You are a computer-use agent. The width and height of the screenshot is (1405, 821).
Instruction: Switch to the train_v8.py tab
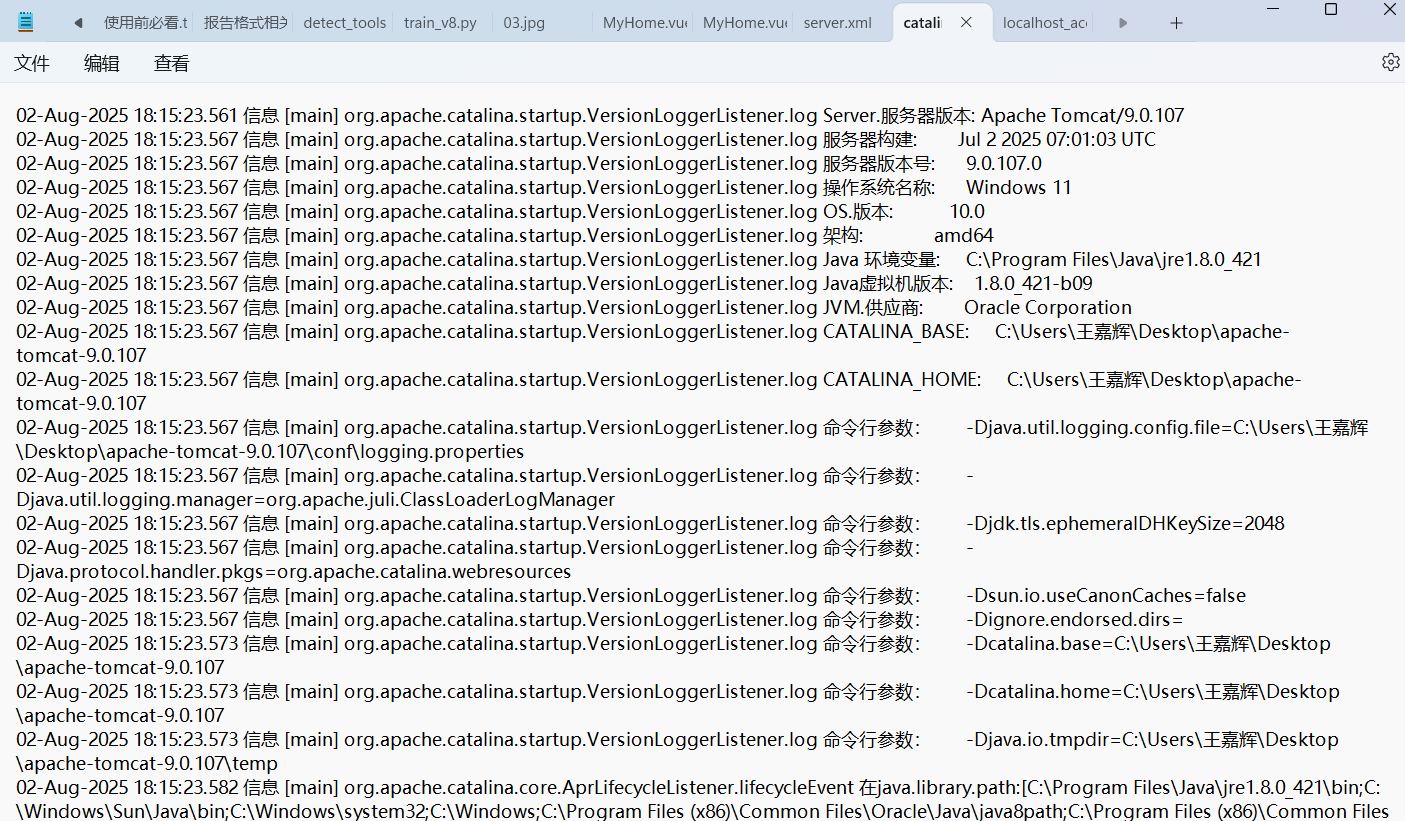(440, 22)
